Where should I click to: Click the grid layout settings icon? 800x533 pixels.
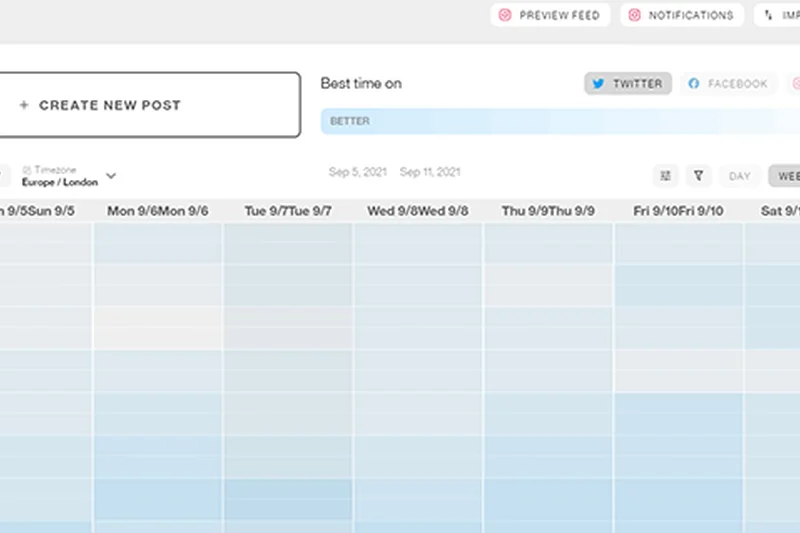(666, 176)
